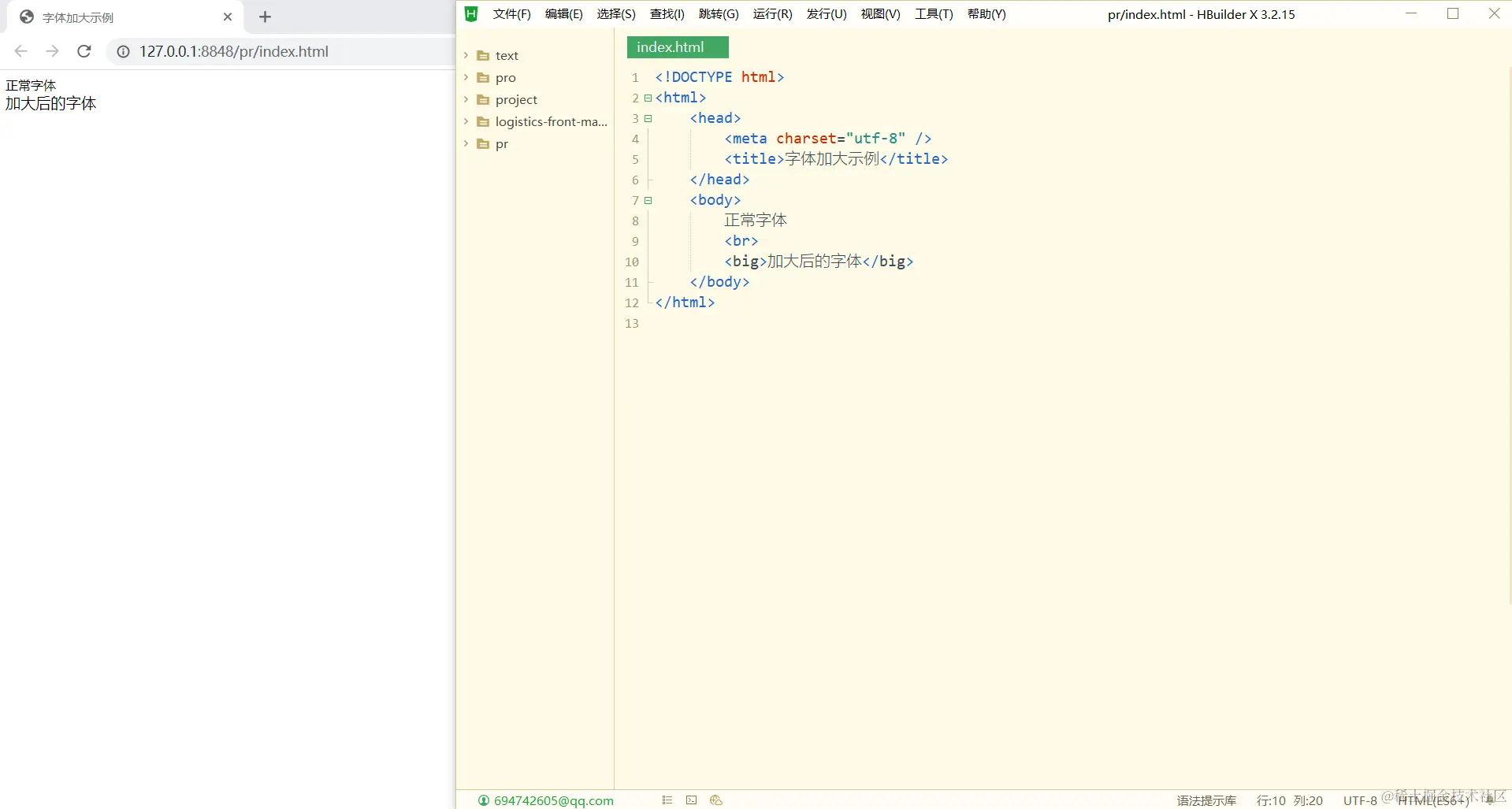Expand the logistics-front-ma... folder
The height and width of the screenshot is (809, 1512).
point(466,121)
